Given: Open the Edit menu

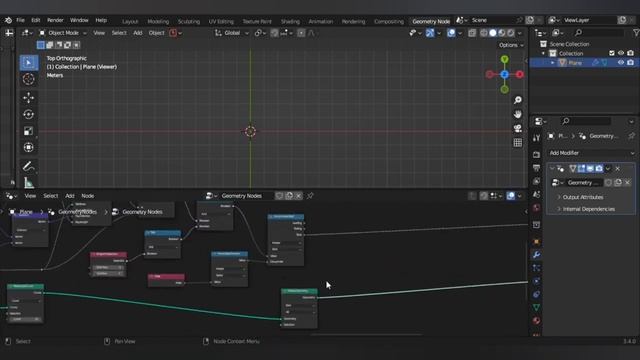Looking at the screenshot, I should click(36, 20).
